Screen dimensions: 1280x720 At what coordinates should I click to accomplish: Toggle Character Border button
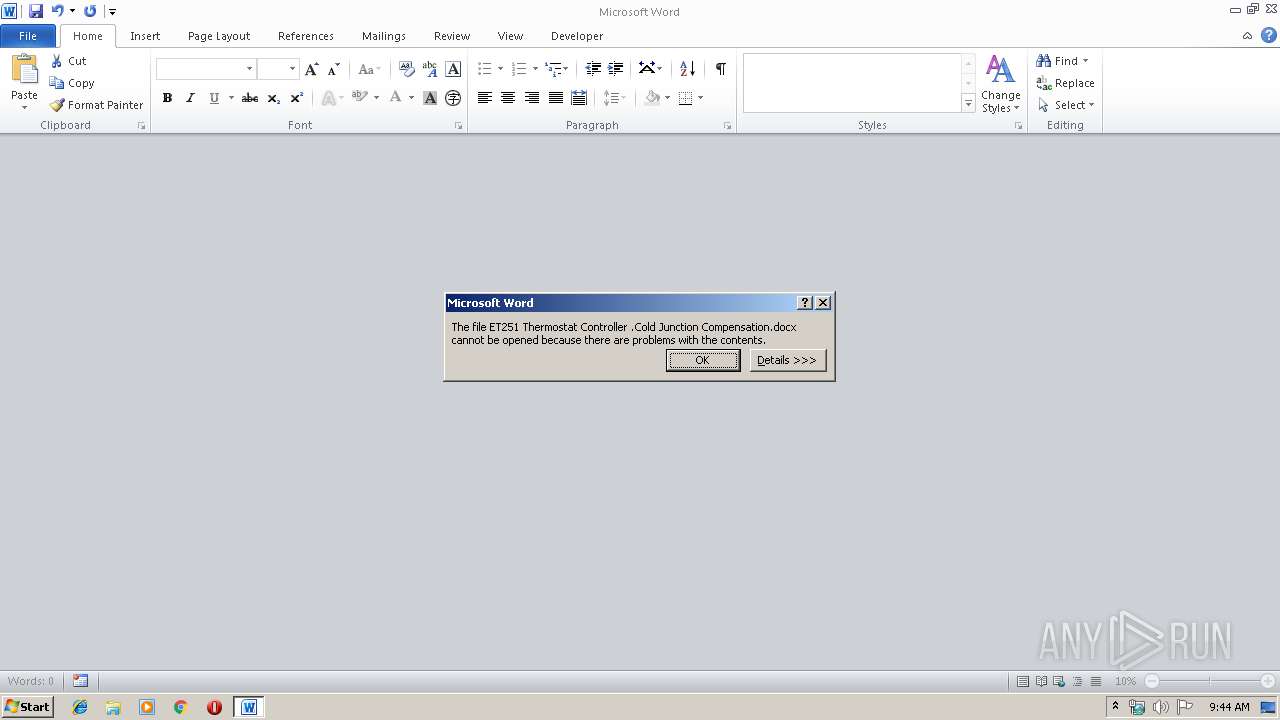[x=453, y=69]
